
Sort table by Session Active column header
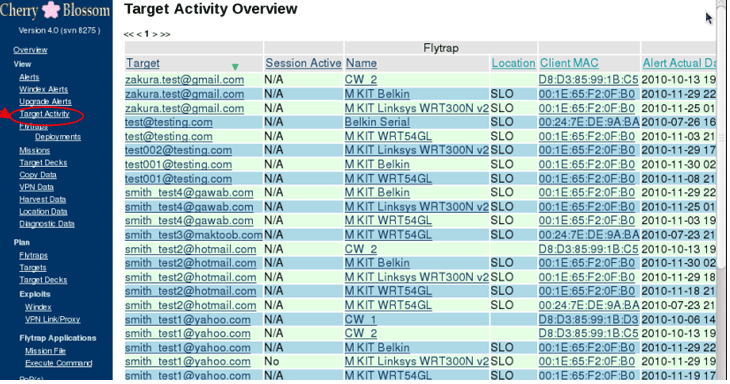click(x=303, y=63)
